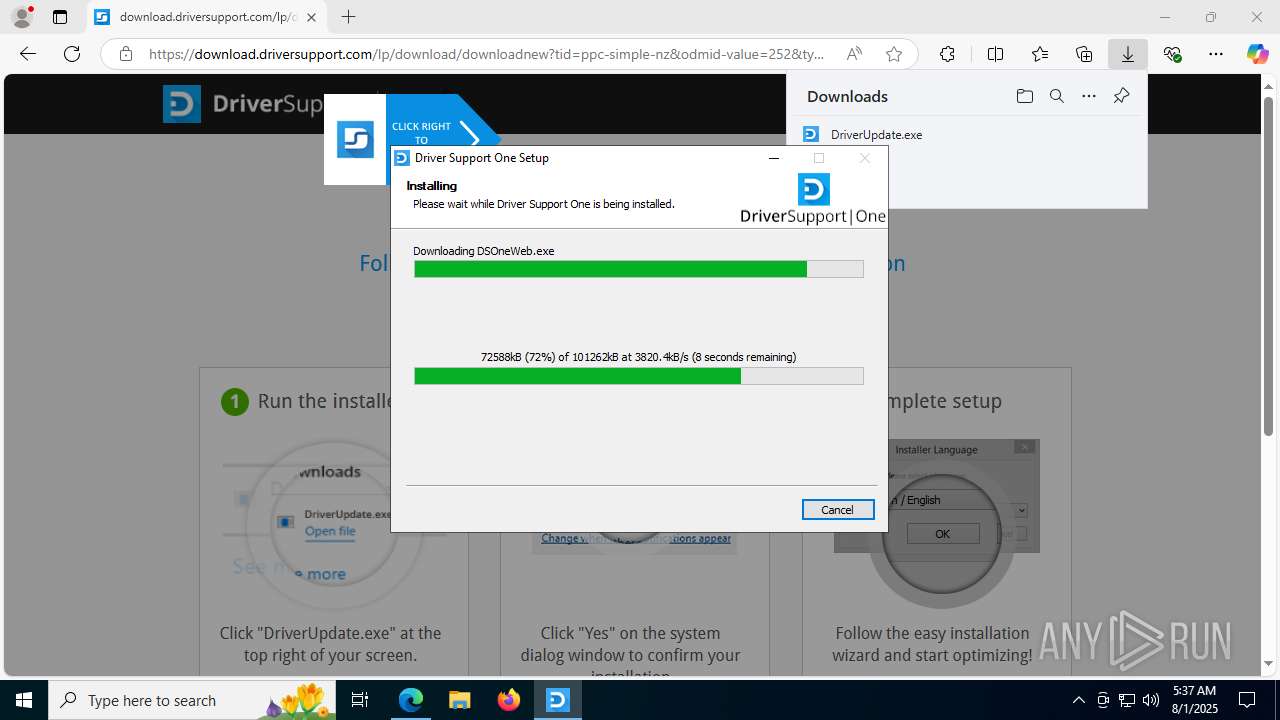Open the Windows Start menu
This screenshot has height=720, width=1280.
[24, 700]
